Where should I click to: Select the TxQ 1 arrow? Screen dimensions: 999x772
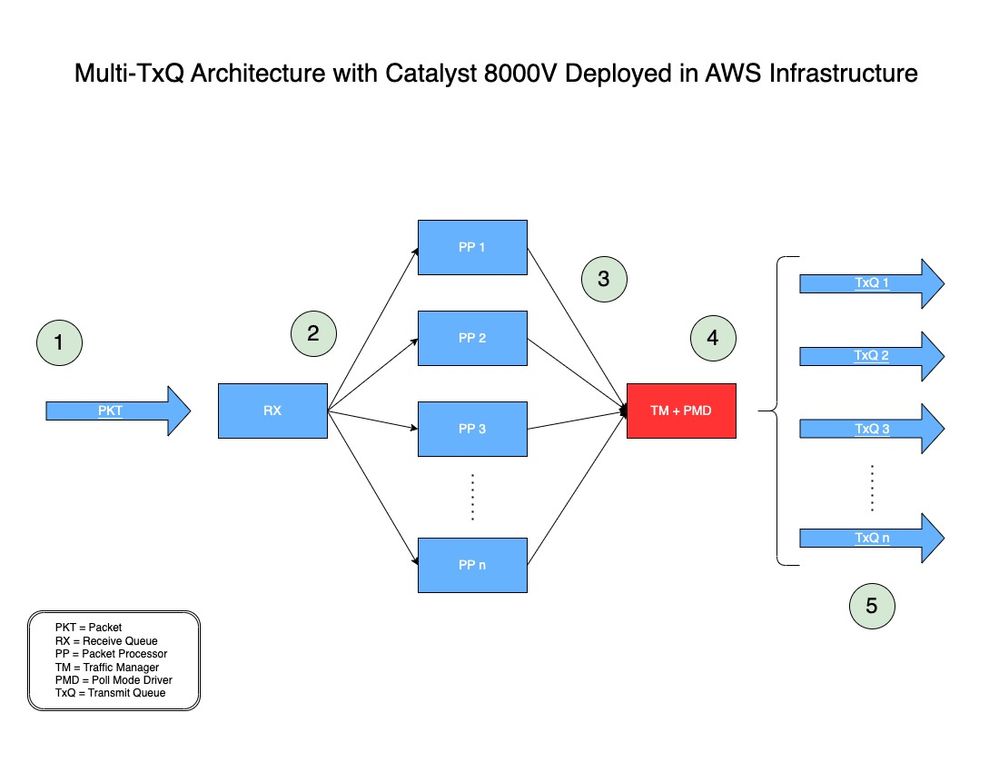(872, 283)
